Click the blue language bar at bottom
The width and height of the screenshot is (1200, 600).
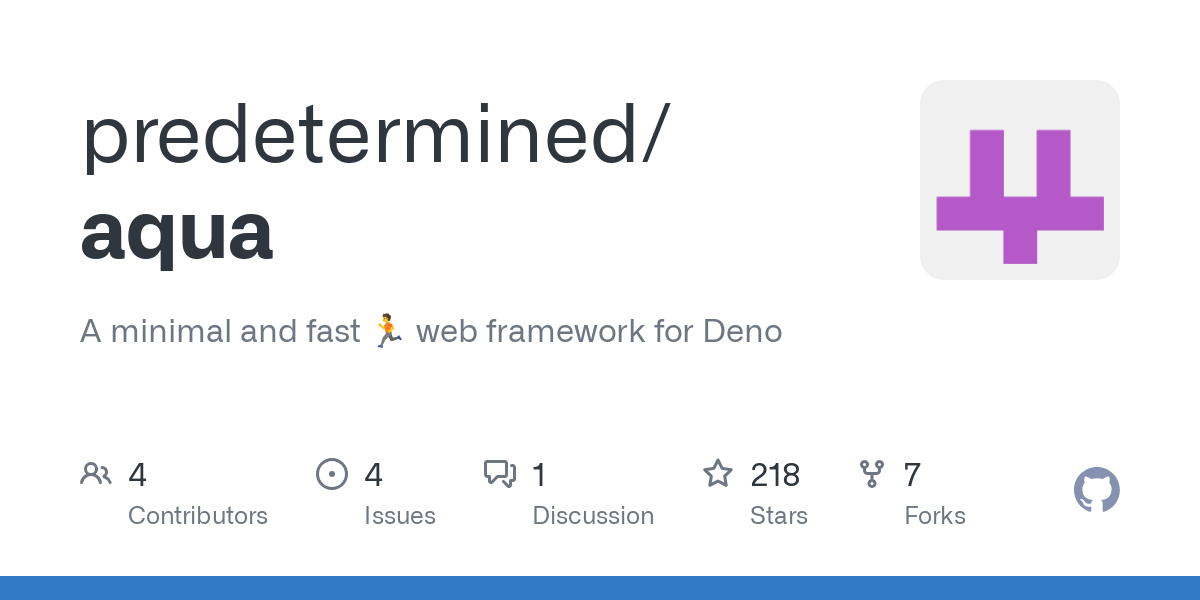[600, 588]
